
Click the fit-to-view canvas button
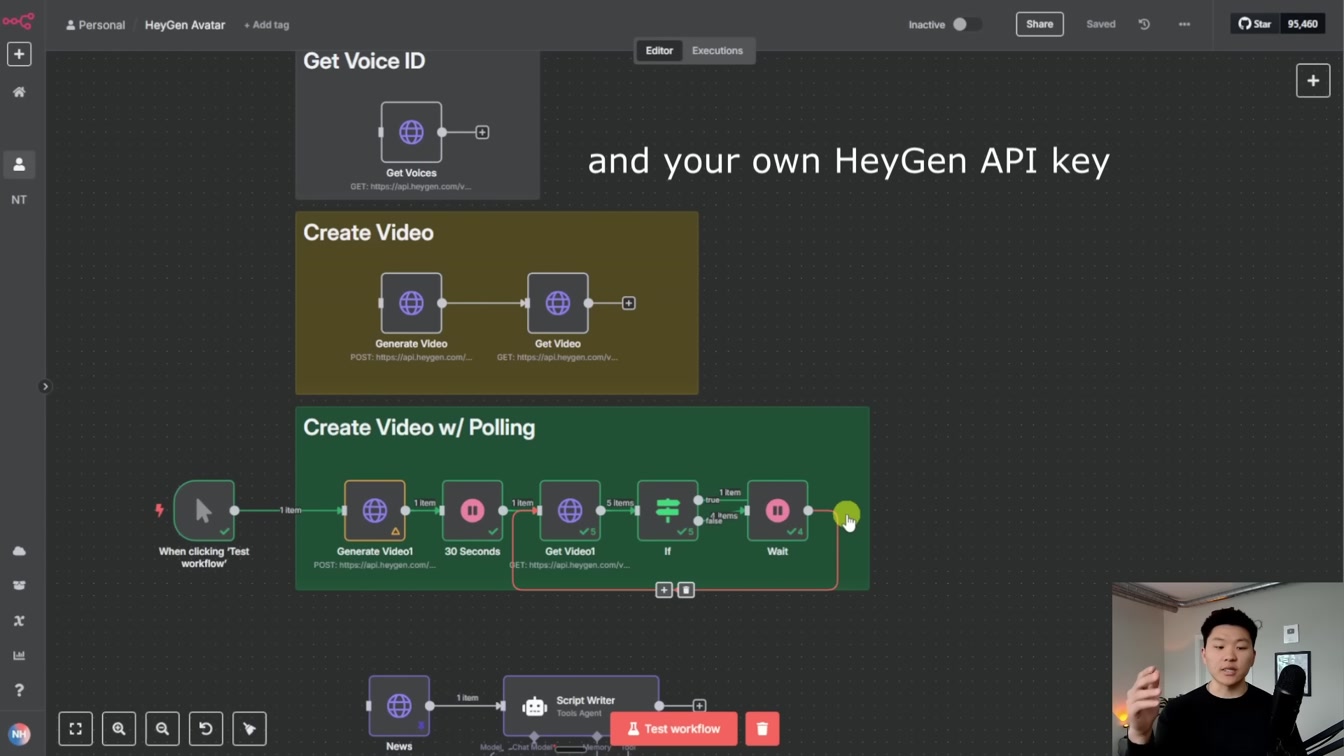coord(76,729)
